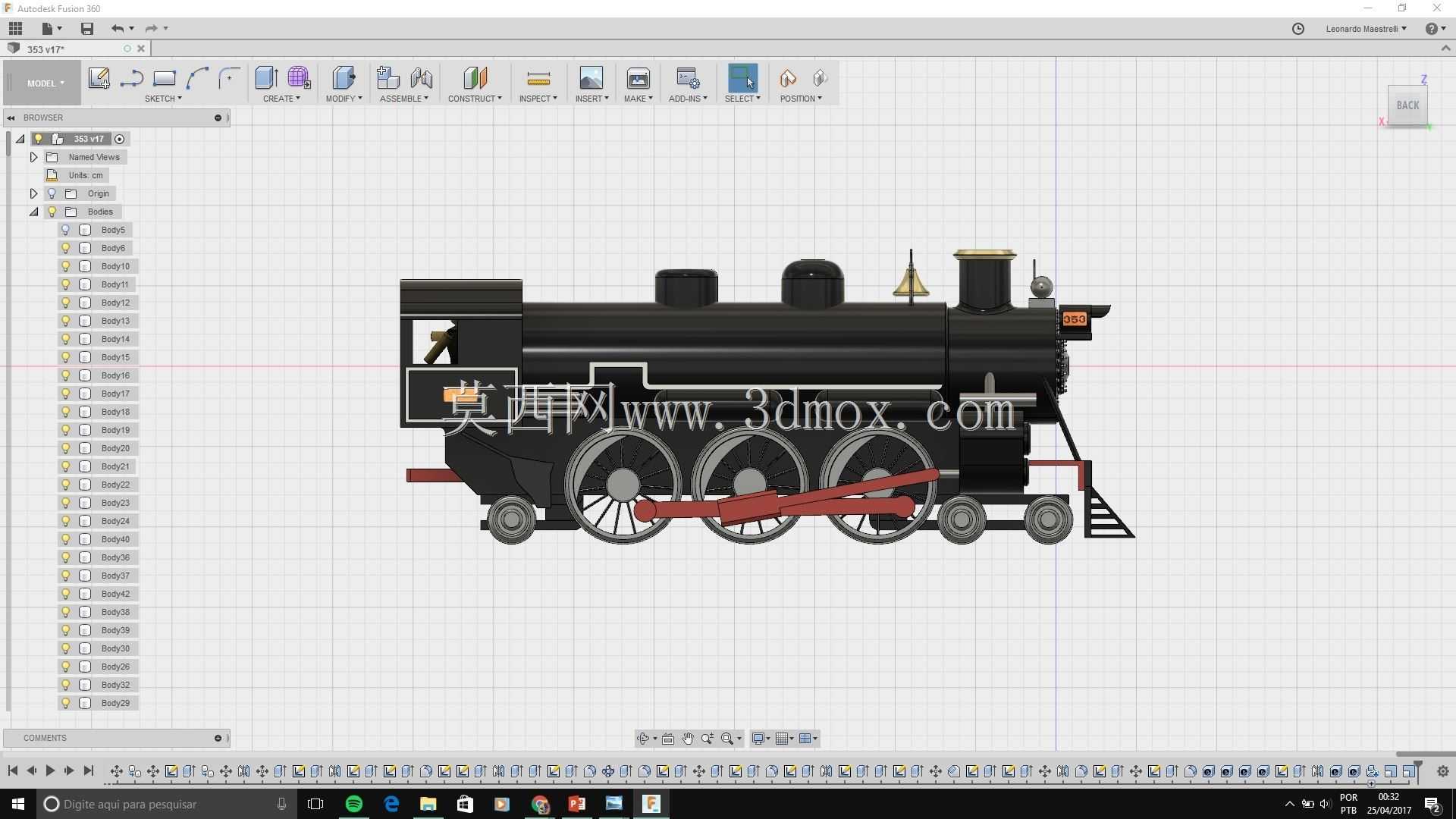The height and width of the screenshot is (819, 1456).
Task: Select the Create Sketch tool
Action: point(99,78)
